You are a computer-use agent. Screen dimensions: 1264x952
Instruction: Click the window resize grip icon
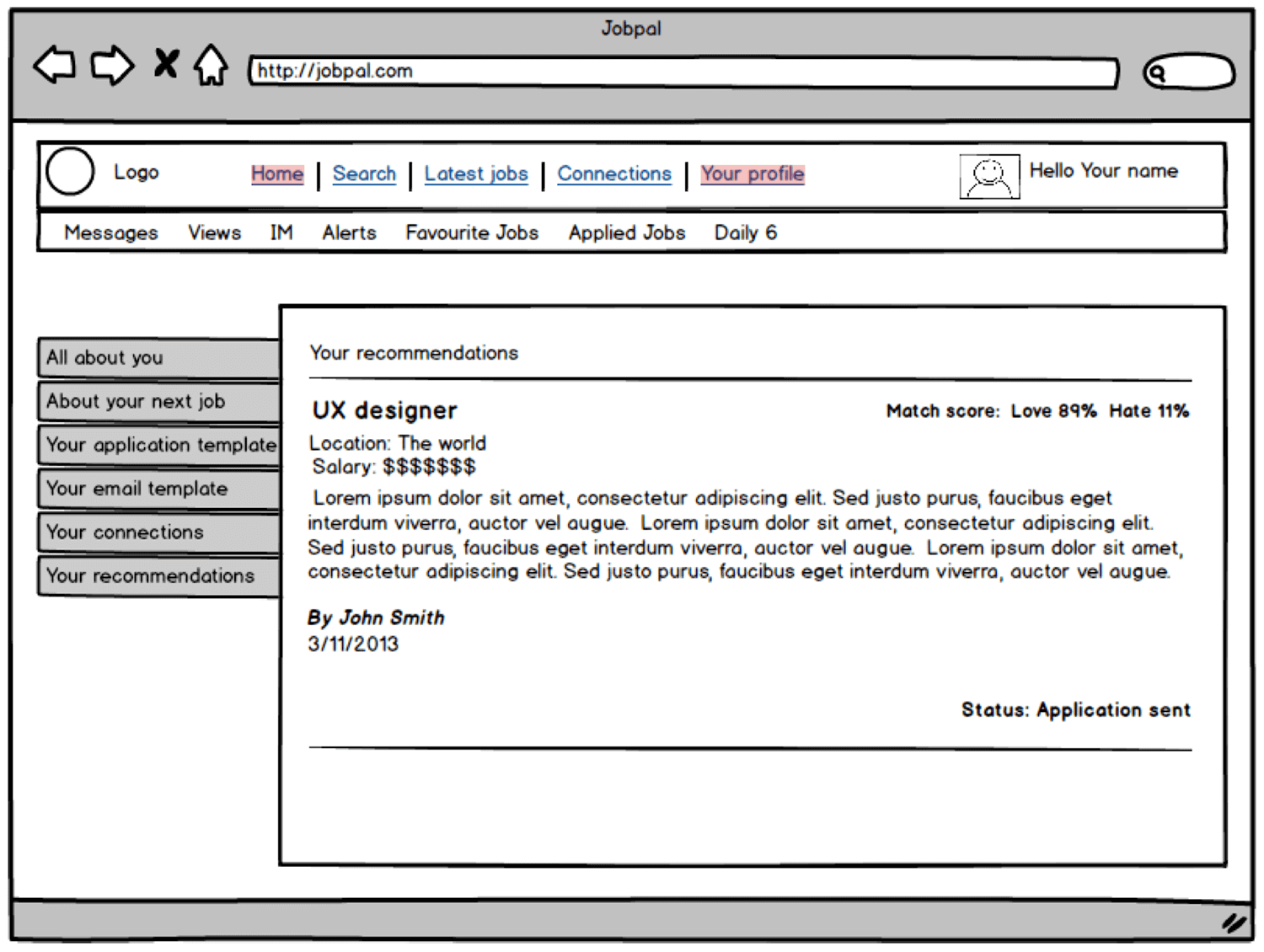pos(1234,923)
